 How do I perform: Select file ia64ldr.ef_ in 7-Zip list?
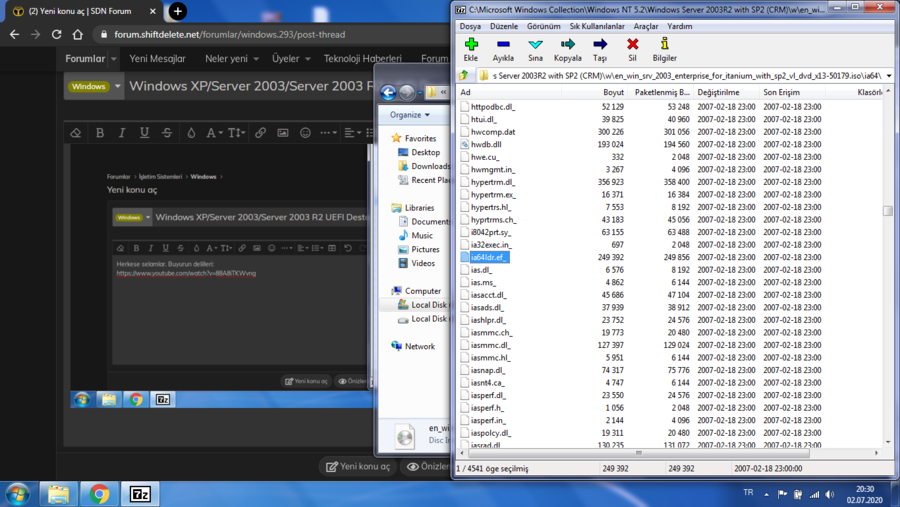[x=489, y=257]
